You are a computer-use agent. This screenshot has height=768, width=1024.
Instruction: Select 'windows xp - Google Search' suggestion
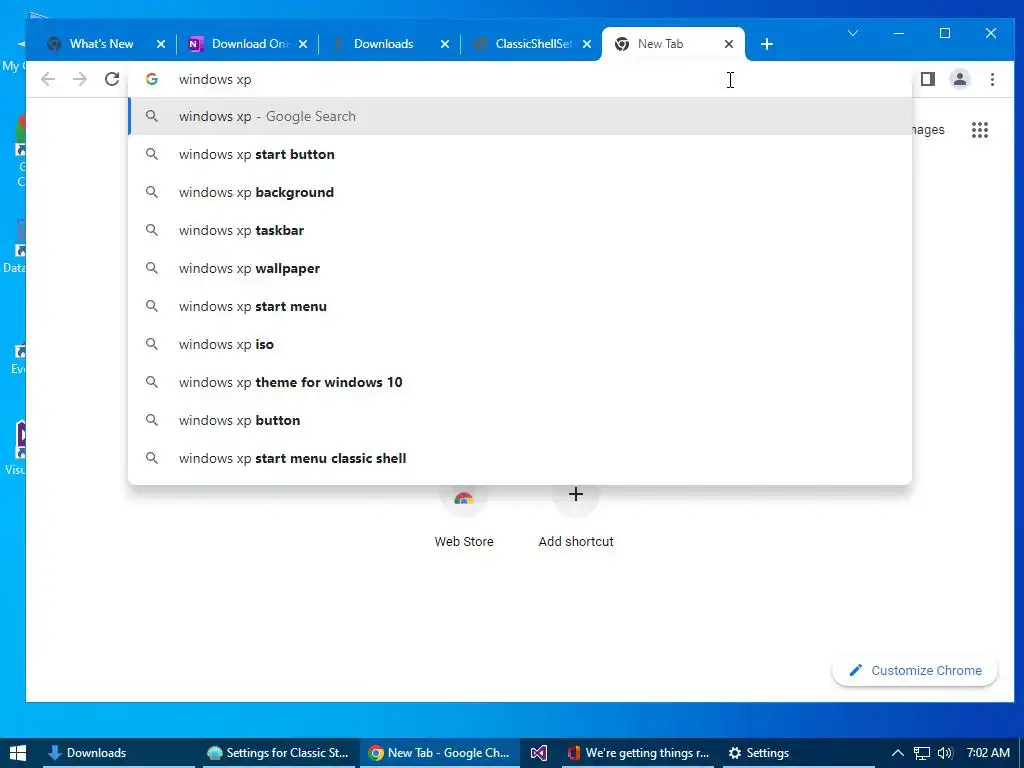[520, 116]
